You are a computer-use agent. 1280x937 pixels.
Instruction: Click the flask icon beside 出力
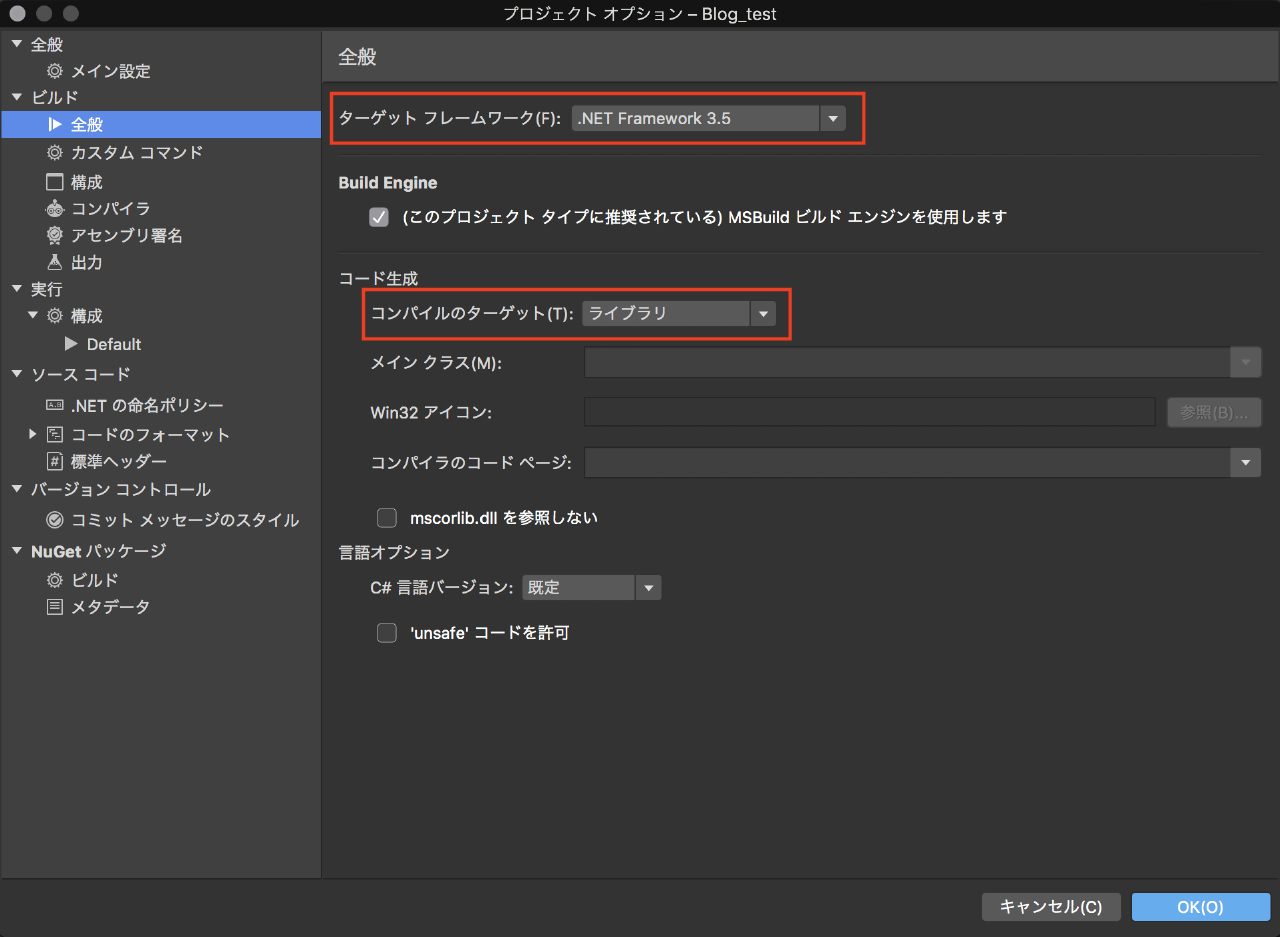pyautogui.click(x=54, y=262)
